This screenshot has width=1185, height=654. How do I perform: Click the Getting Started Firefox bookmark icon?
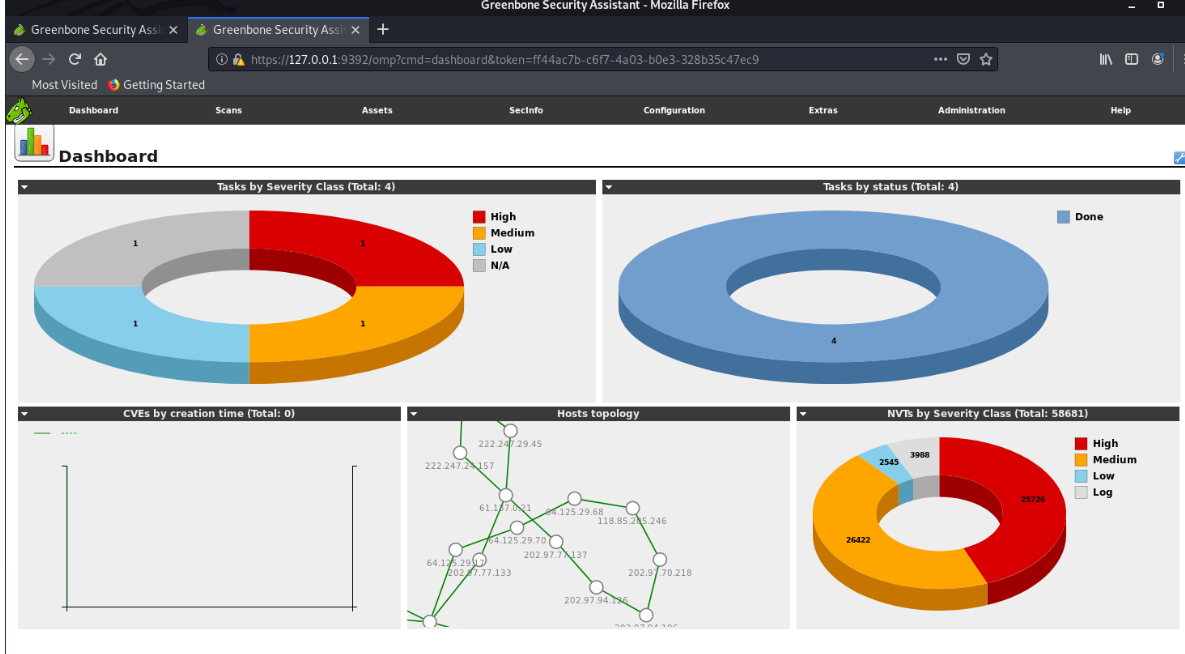tap(114, 85)
